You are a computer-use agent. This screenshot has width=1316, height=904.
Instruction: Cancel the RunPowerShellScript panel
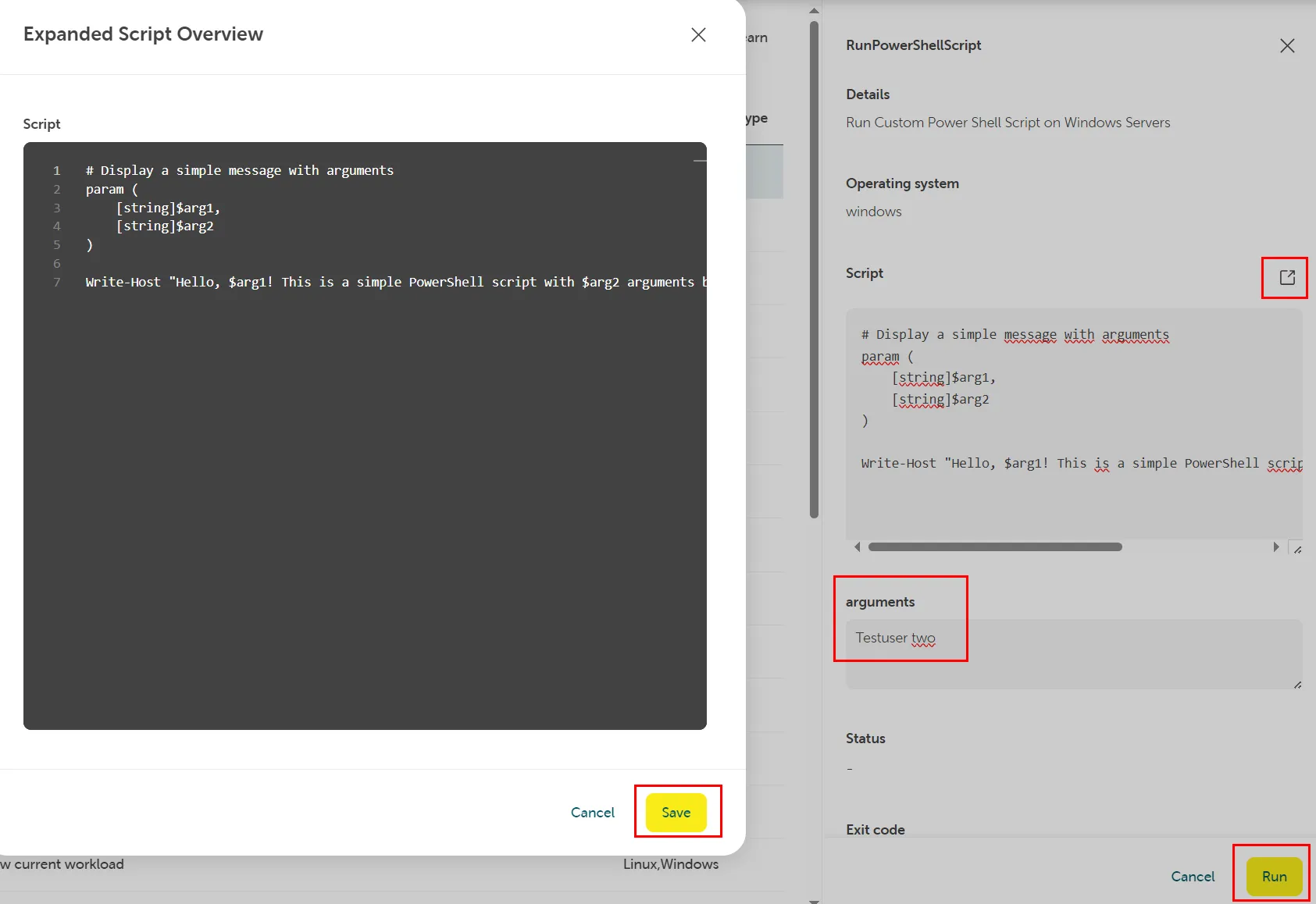(1193, 877)
